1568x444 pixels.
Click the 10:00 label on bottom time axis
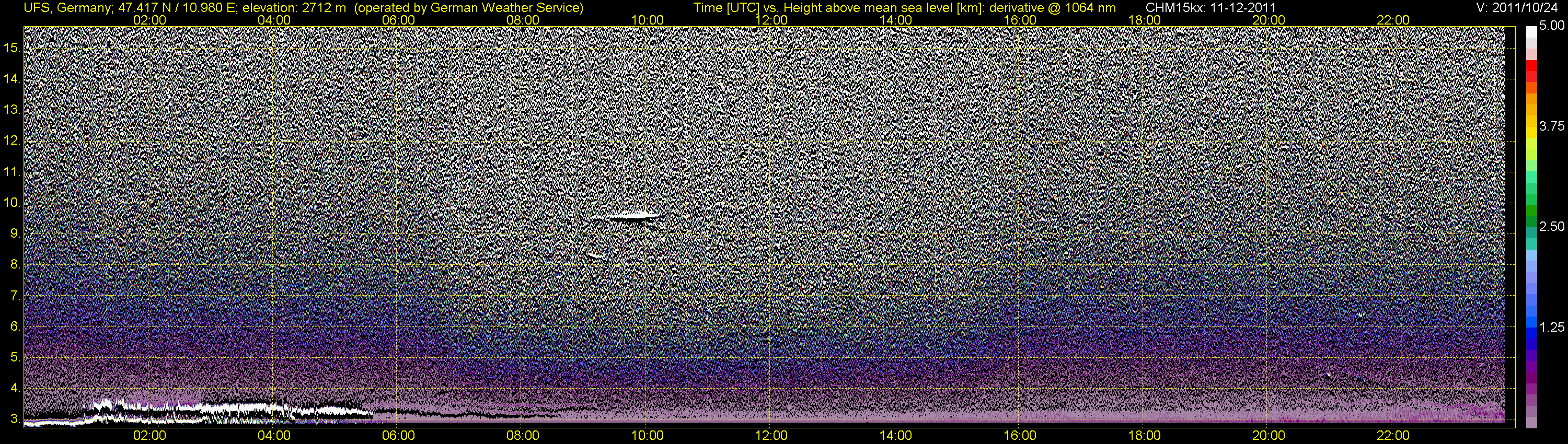tap(647, 436)
